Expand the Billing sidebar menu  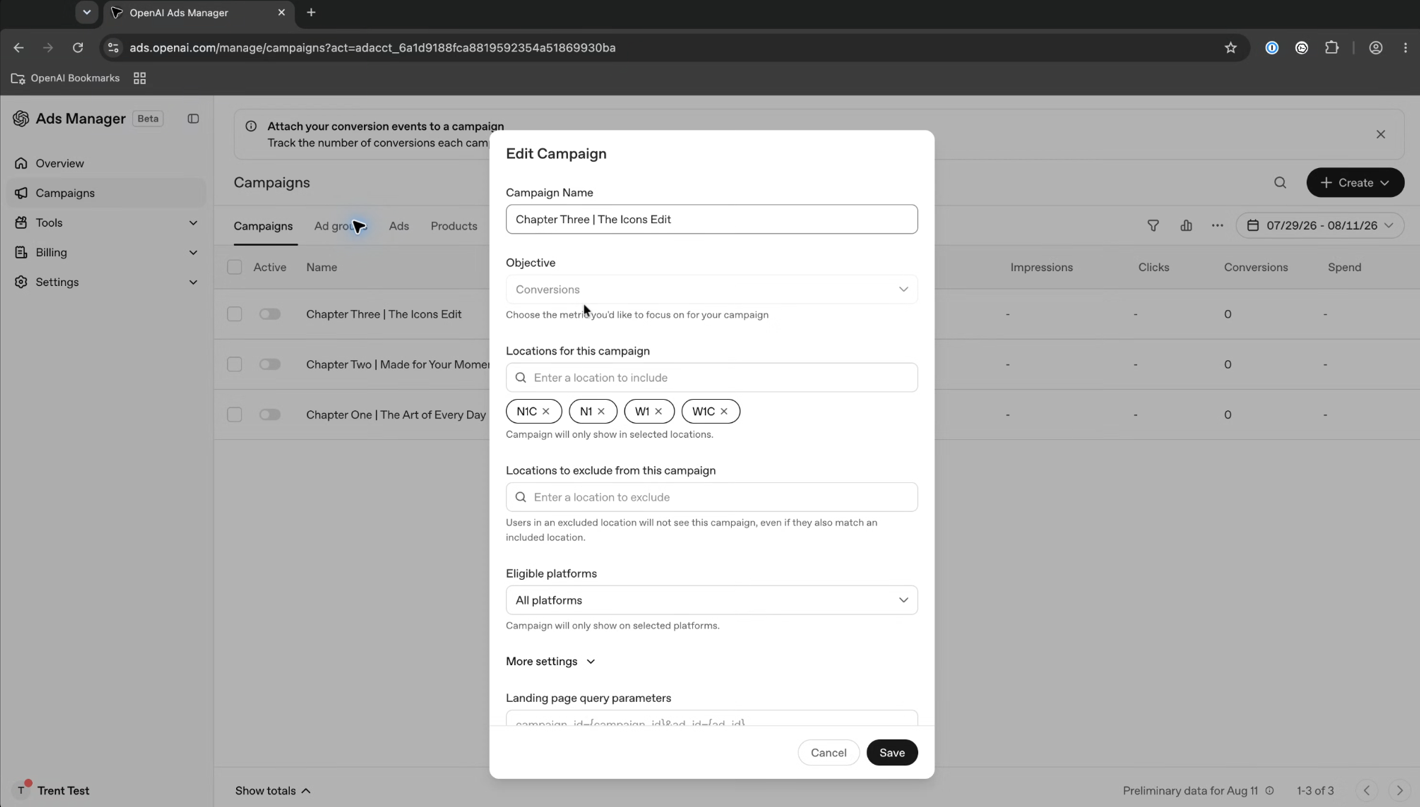pyautogui.click(x=108, y=253)
